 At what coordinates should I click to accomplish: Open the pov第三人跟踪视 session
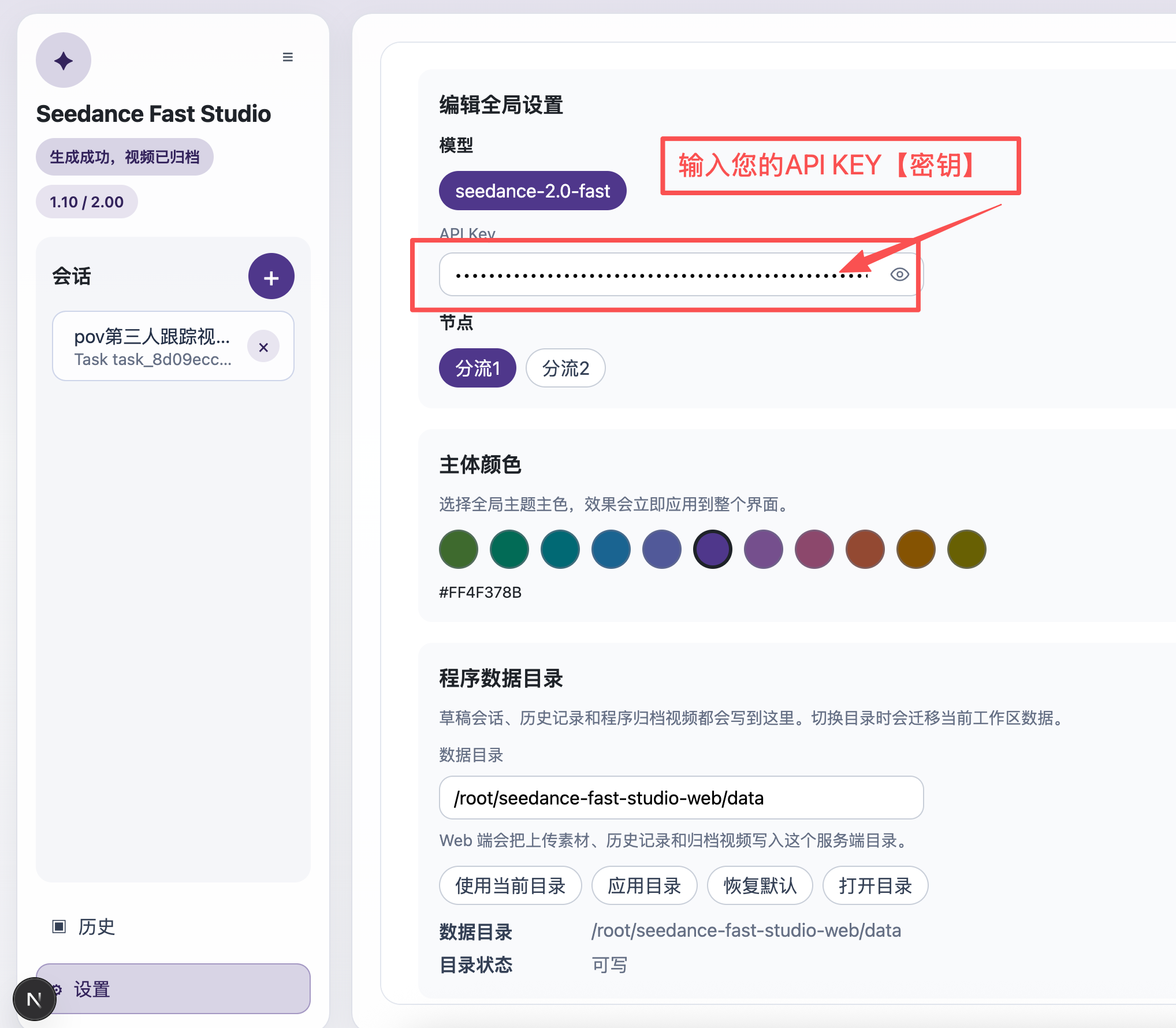(x=153, y=347)
